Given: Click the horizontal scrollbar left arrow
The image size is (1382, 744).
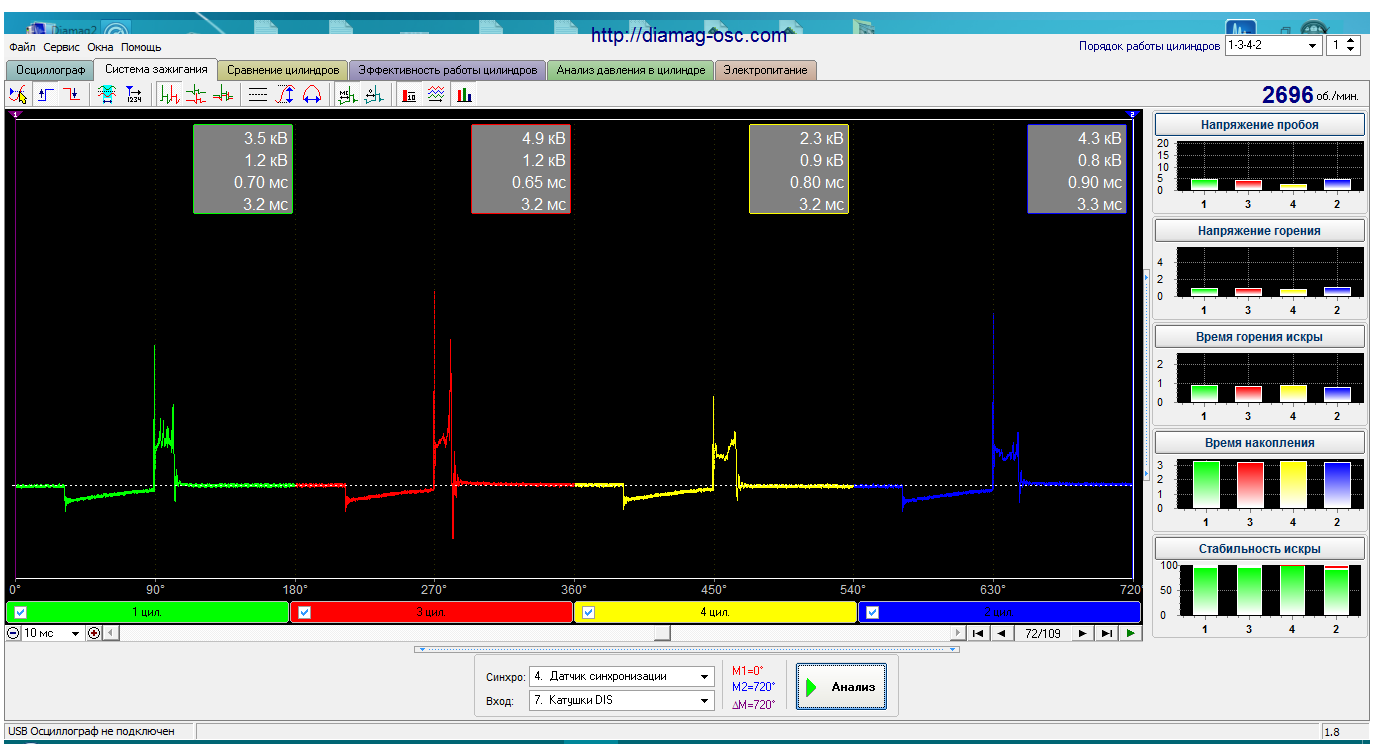Looking at the screenshot, I should click(110, 633).
